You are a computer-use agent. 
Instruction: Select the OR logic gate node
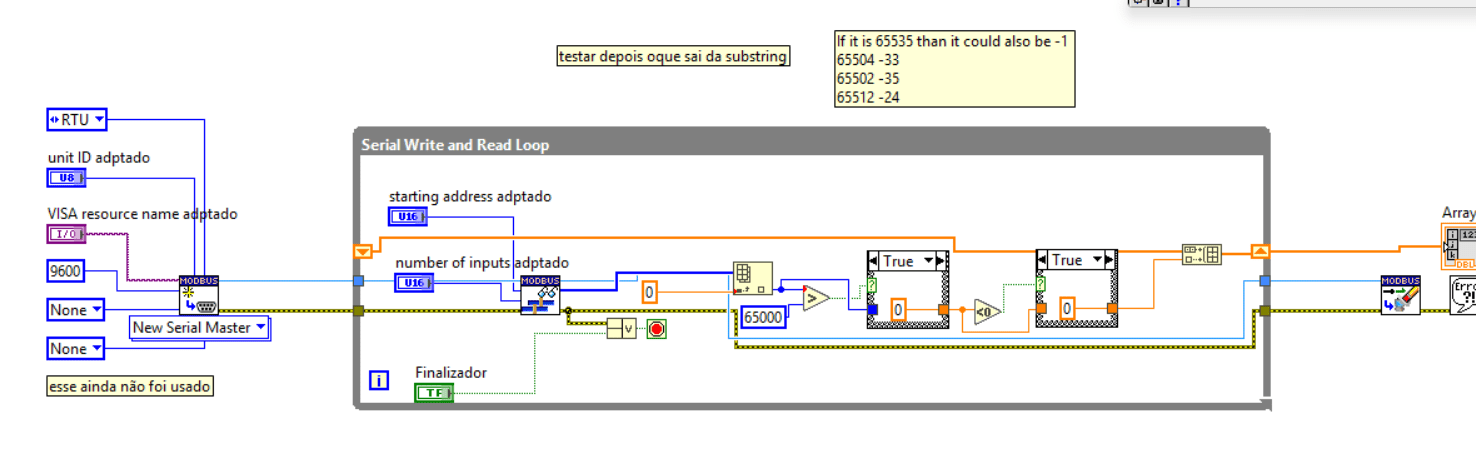point(620,328)
